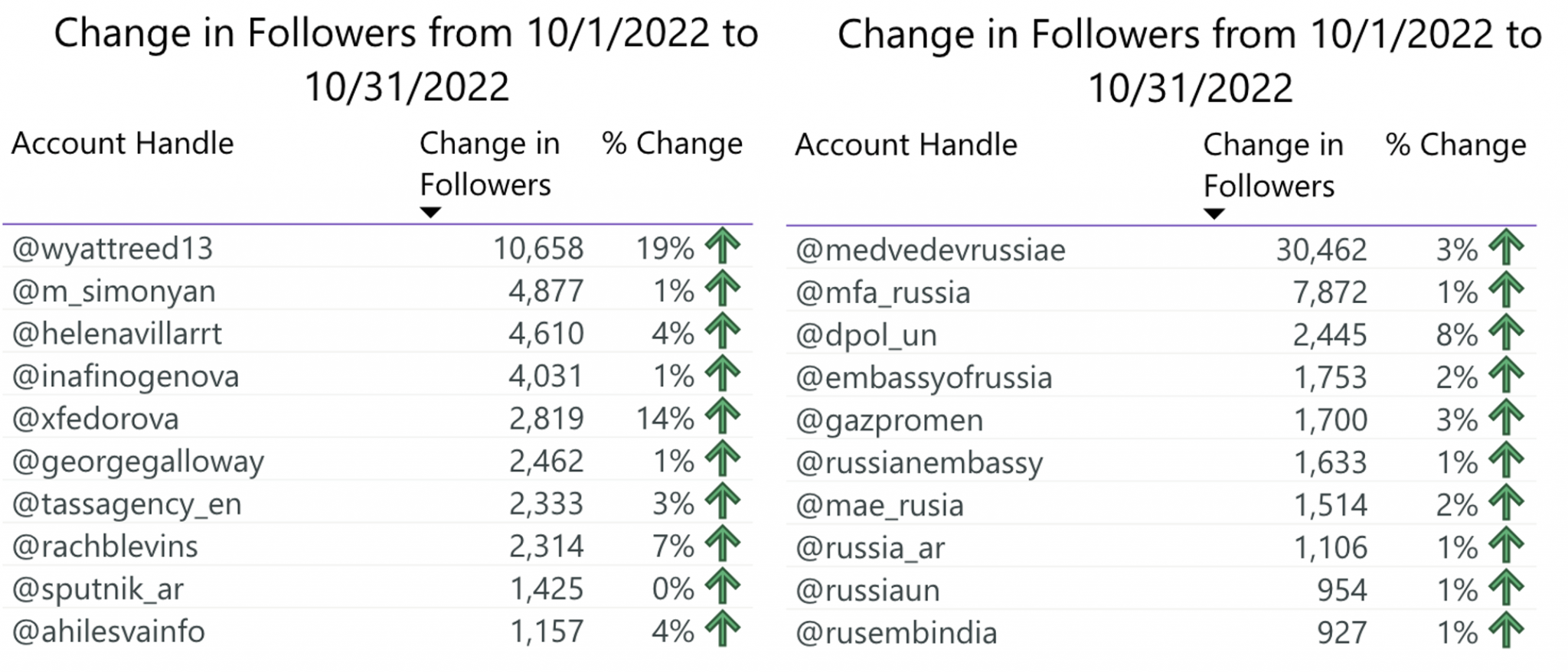The height and width of the screenshot is (672, 1568).
Task: Select the @russianembassy account handle
Action: click(x=920, y=464)
